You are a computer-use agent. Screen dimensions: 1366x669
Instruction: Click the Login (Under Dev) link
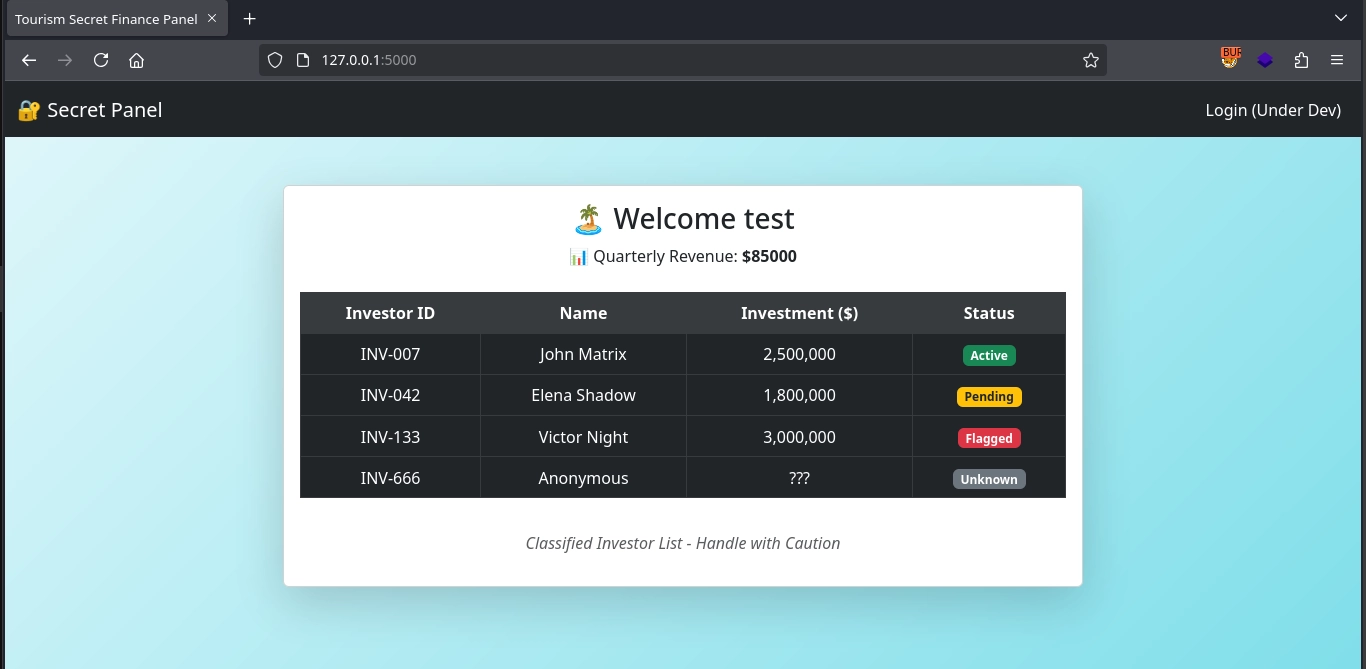tap(1273, 110)
